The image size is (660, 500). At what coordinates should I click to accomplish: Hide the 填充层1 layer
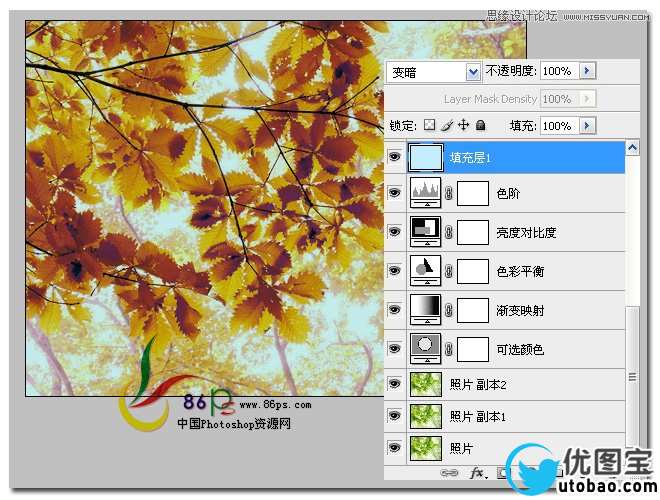[394, 157]
